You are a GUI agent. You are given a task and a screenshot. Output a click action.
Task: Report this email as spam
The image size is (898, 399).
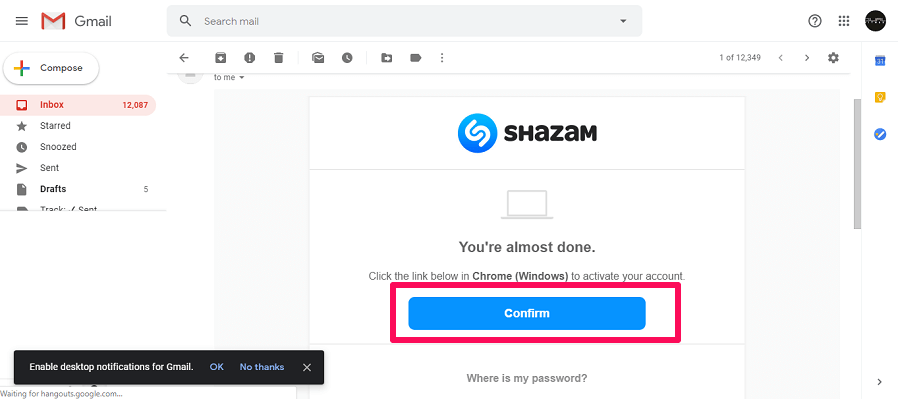[x=249, y=58]
